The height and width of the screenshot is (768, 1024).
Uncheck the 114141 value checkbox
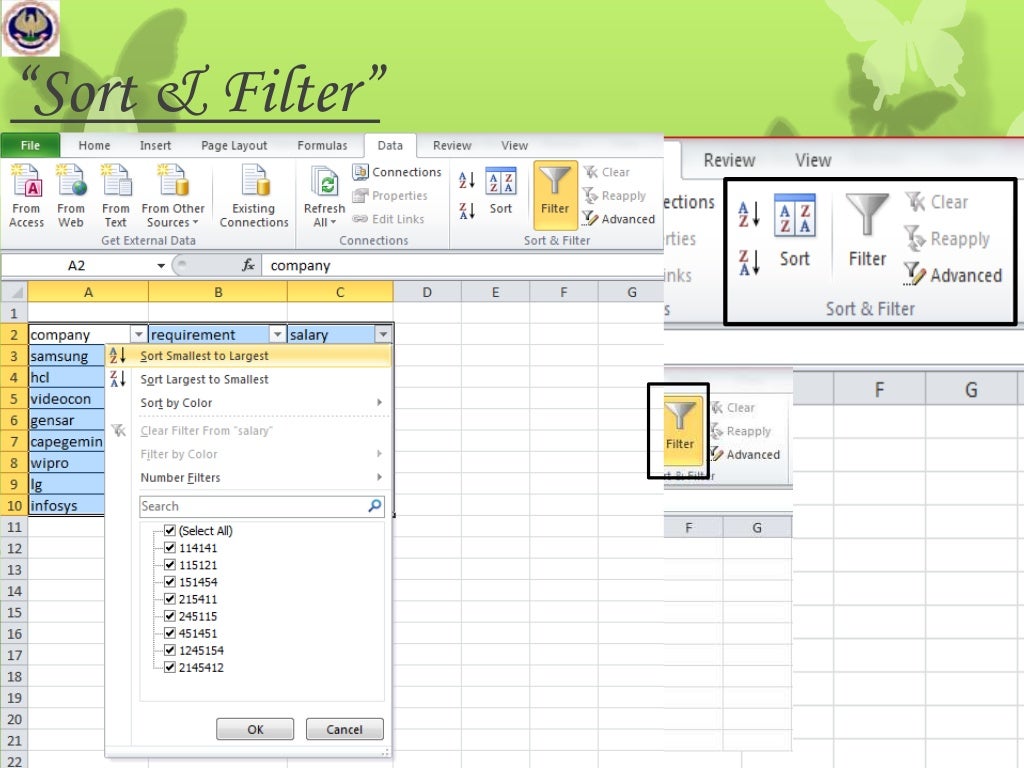click(x=170, y=547)
